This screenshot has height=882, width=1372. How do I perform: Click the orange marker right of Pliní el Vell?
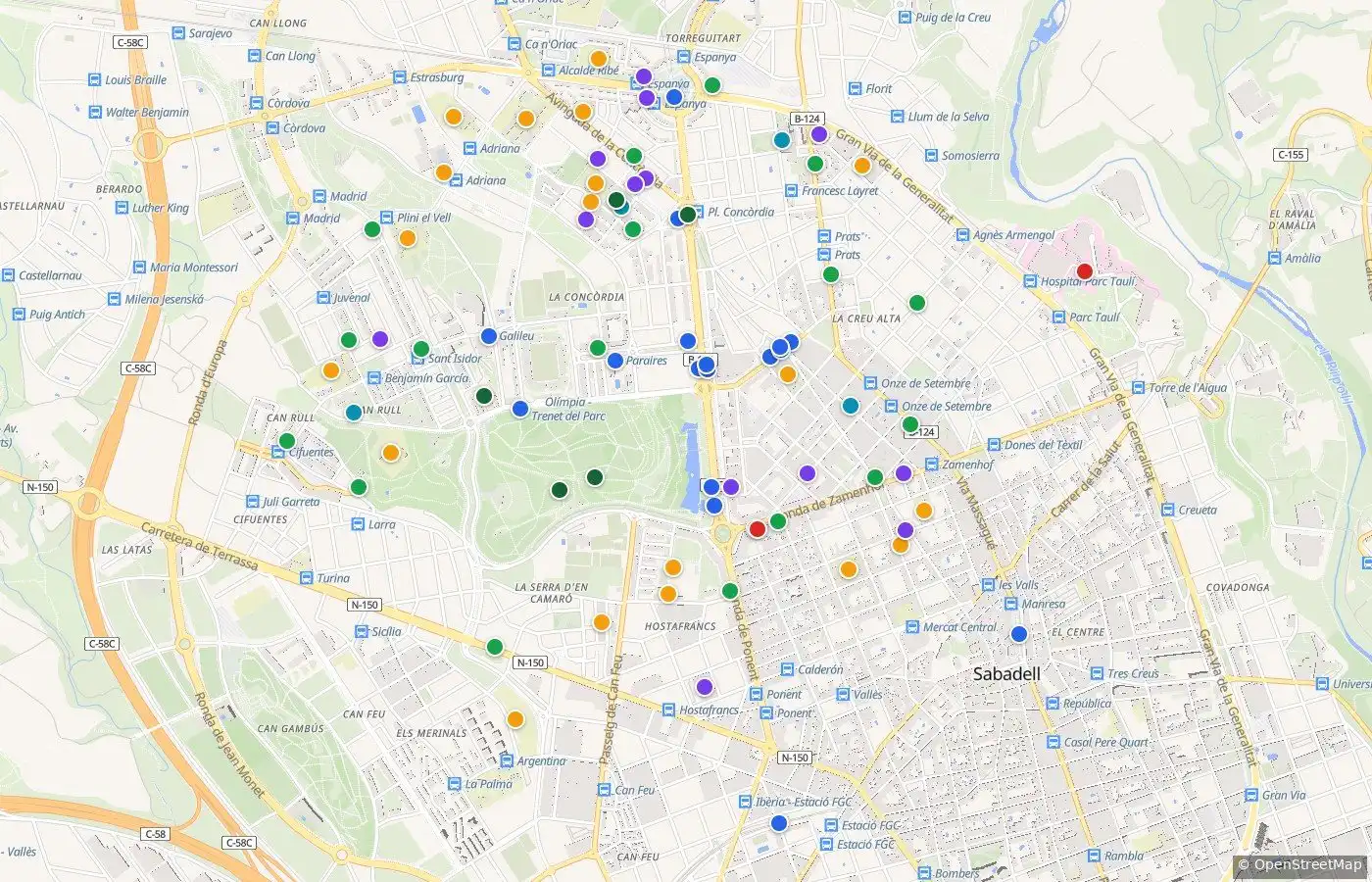[408, 238]
